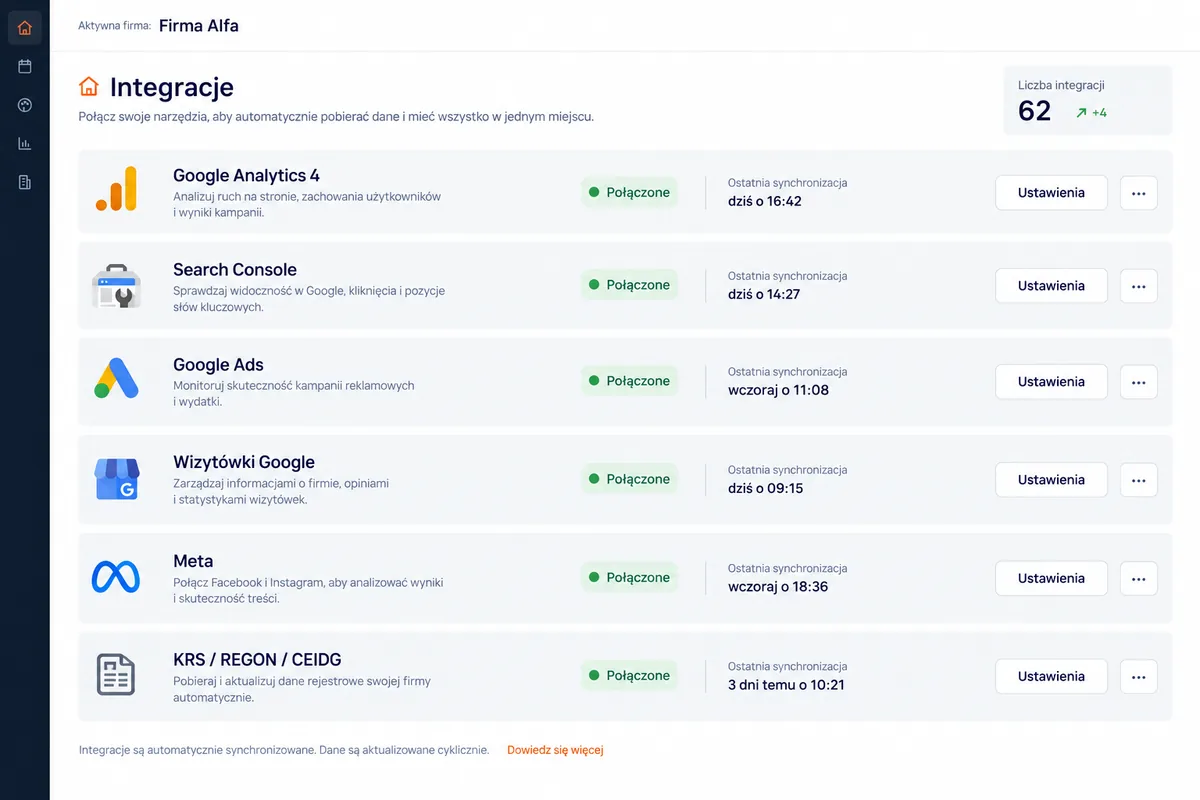Click the Google Analytics 4 title
Screen dimensions: 1200x800
[246, 176]
